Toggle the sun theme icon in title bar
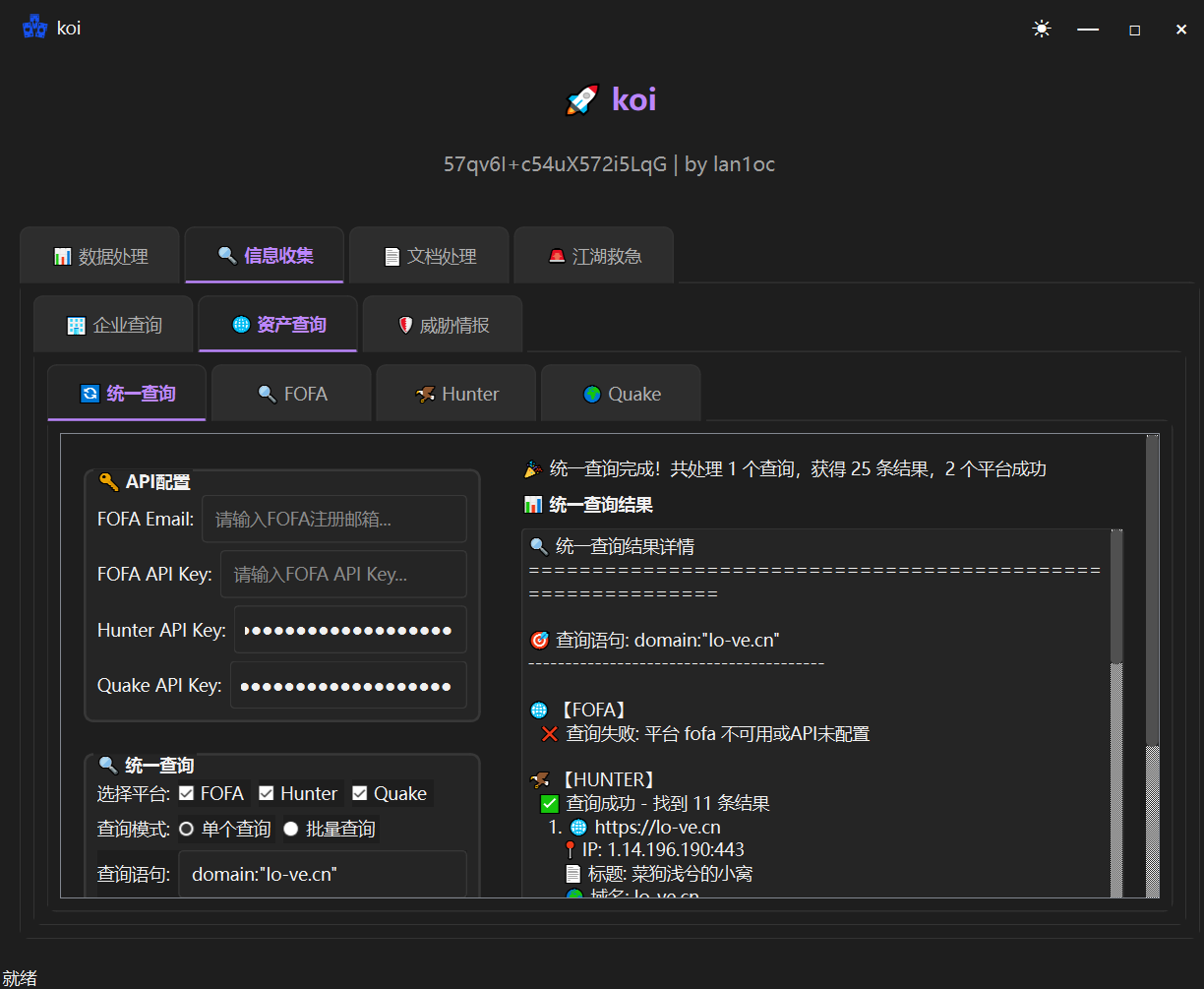The height and width of the screenshot is (989, 1204). [1042, 30]
